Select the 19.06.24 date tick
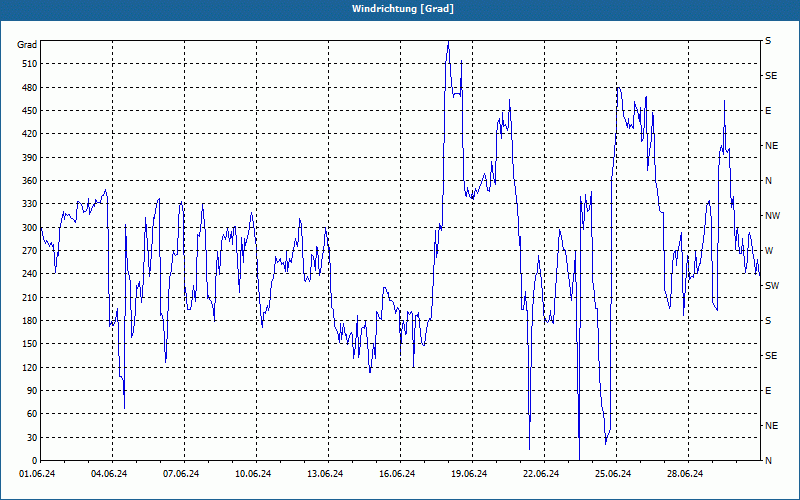Screen dimensions: 800x500 point(469,474)
